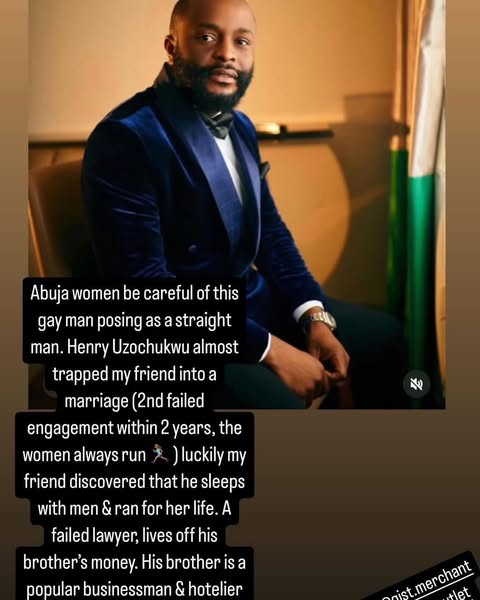Open the embedded photo of man in blue suit
This screenshot has height=600, width=480.
tap(237, 204)
